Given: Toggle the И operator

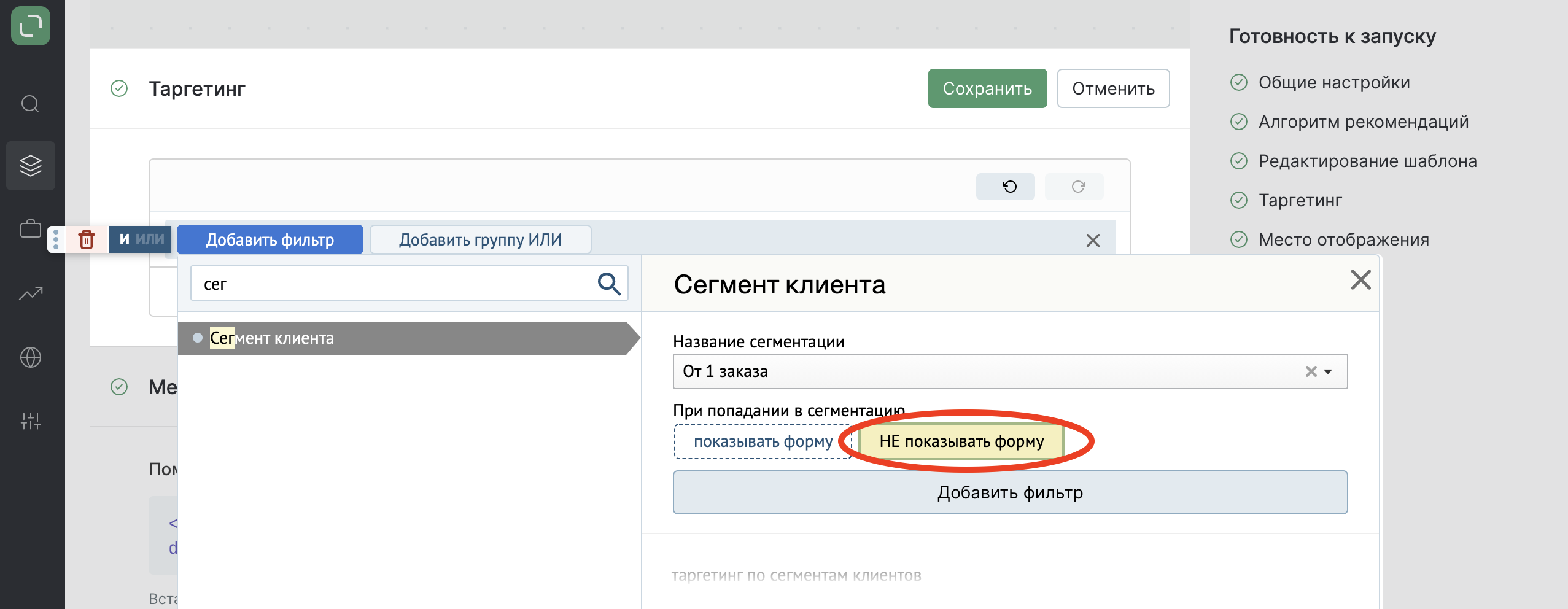Looking at the screenshot, I should 125,239.
